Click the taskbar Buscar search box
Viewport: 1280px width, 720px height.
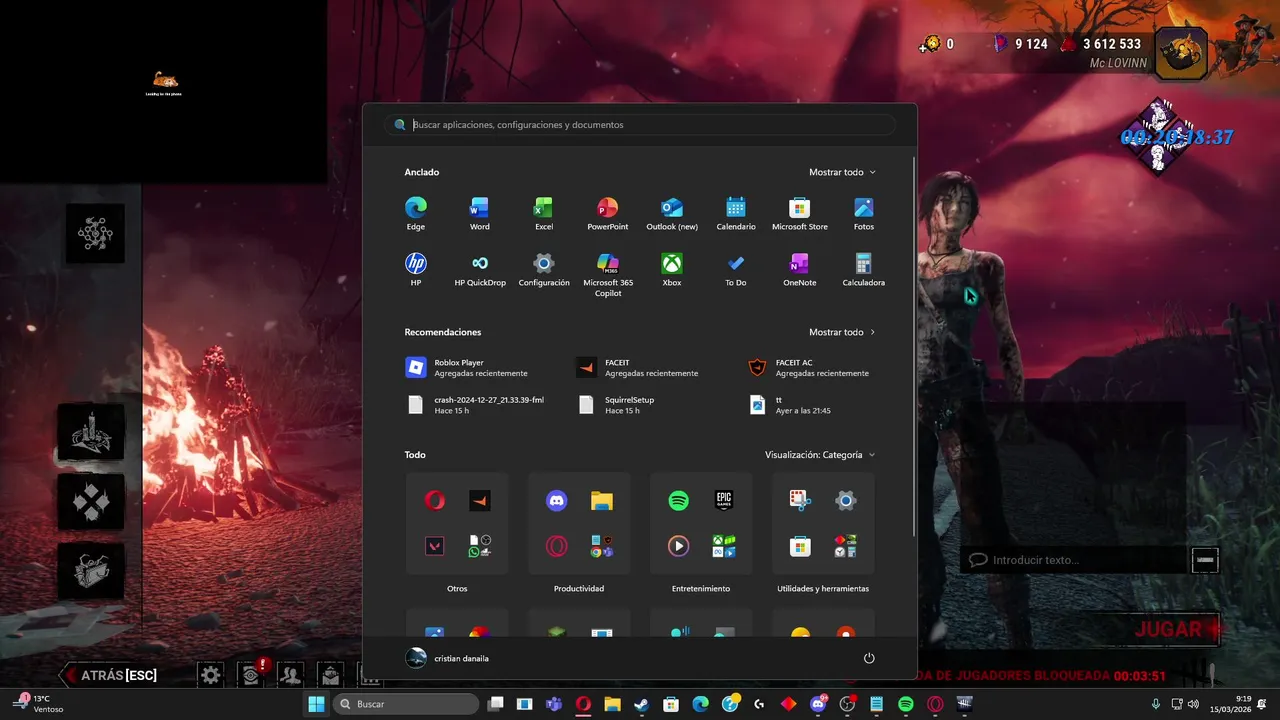click(x=407, y=704)
